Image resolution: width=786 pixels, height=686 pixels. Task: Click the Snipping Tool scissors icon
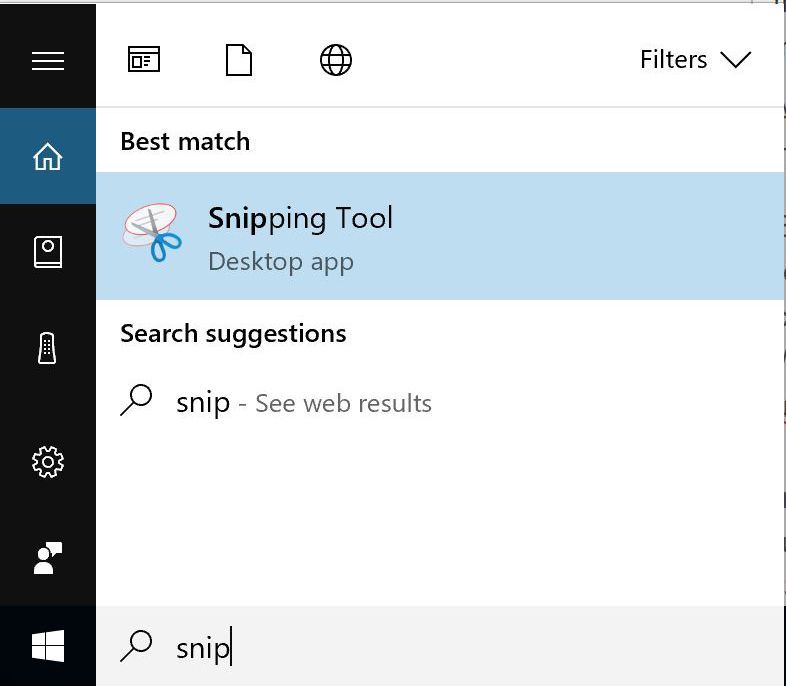(x=152, y=232)
